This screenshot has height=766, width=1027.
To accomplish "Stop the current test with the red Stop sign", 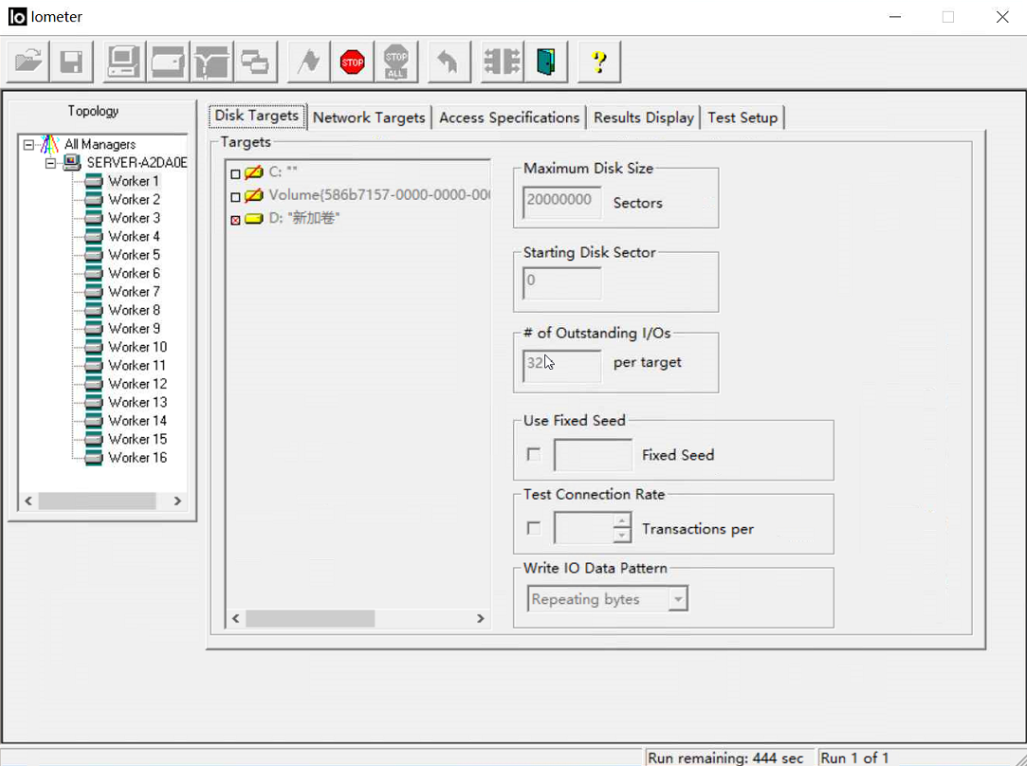I will (352, 62).
